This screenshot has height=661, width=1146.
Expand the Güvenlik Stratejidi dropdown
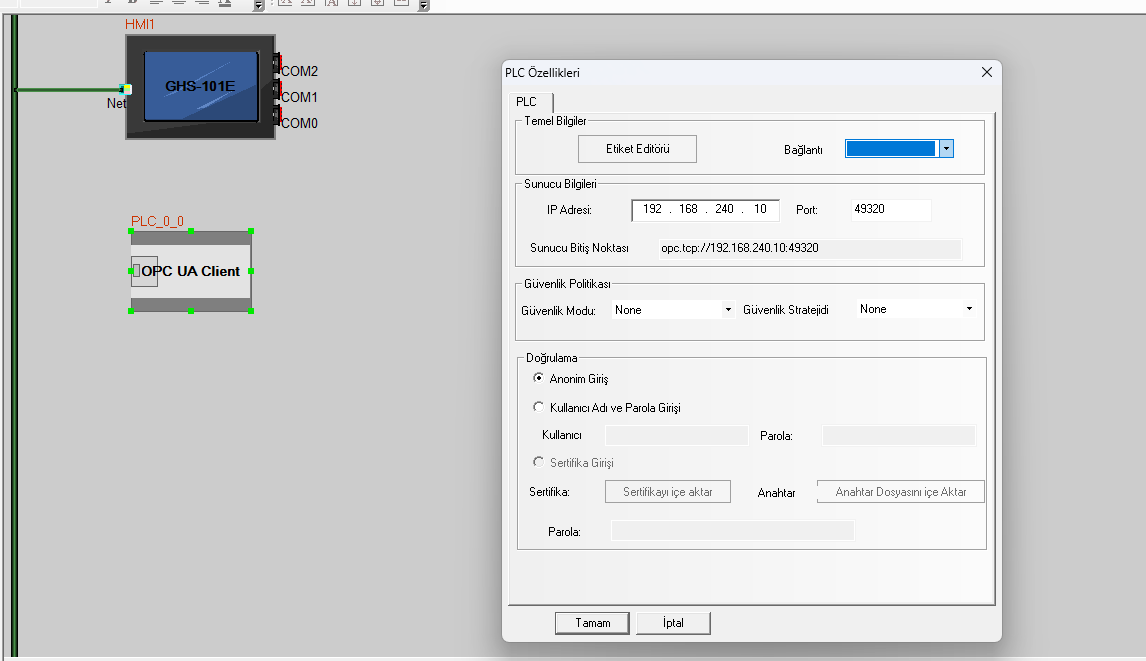click(x=969, y=309)
